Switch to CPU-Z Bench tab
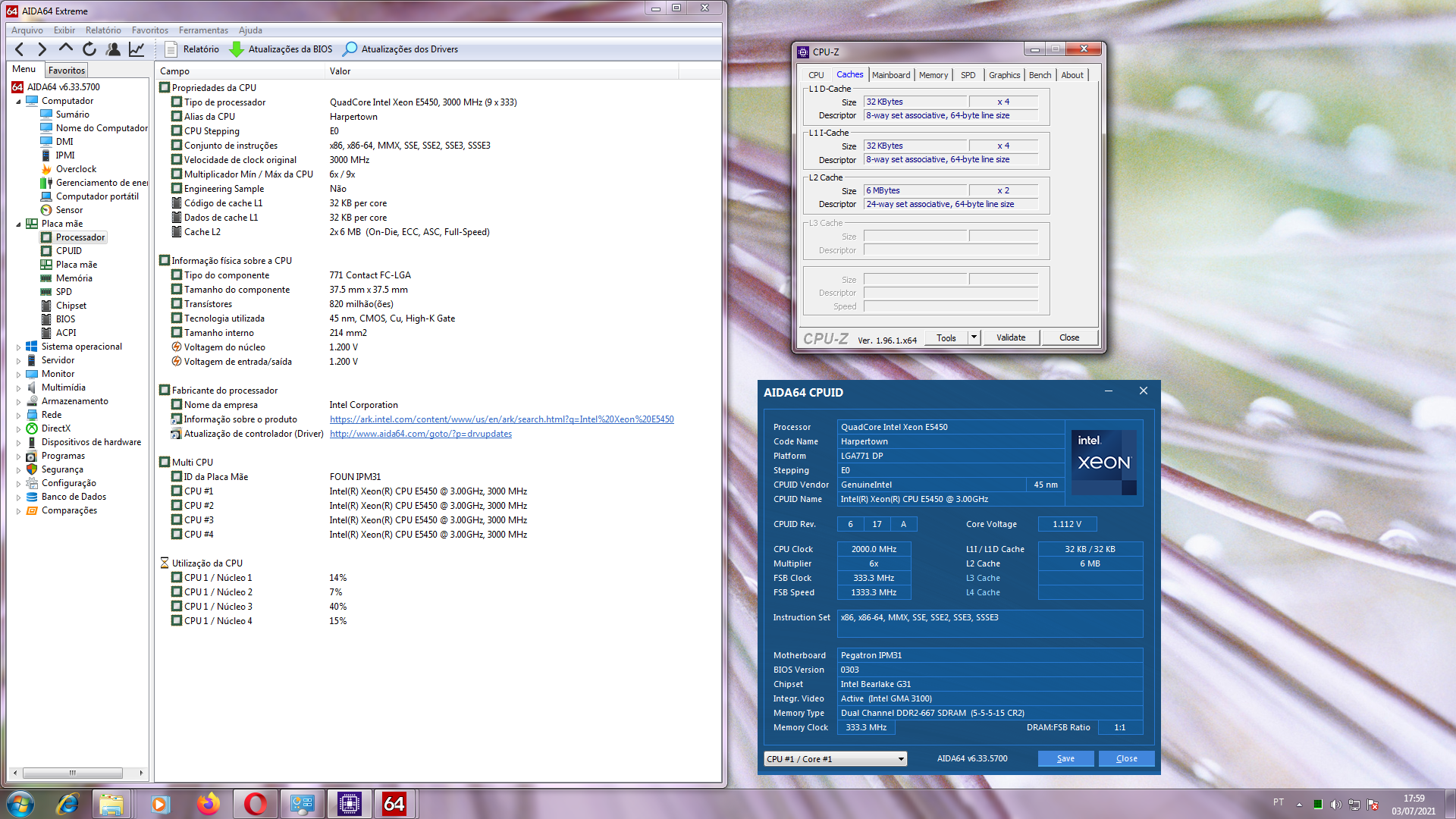This screenshot has height=819, width=1456. pyautogui.click(x=1040, y=75)
